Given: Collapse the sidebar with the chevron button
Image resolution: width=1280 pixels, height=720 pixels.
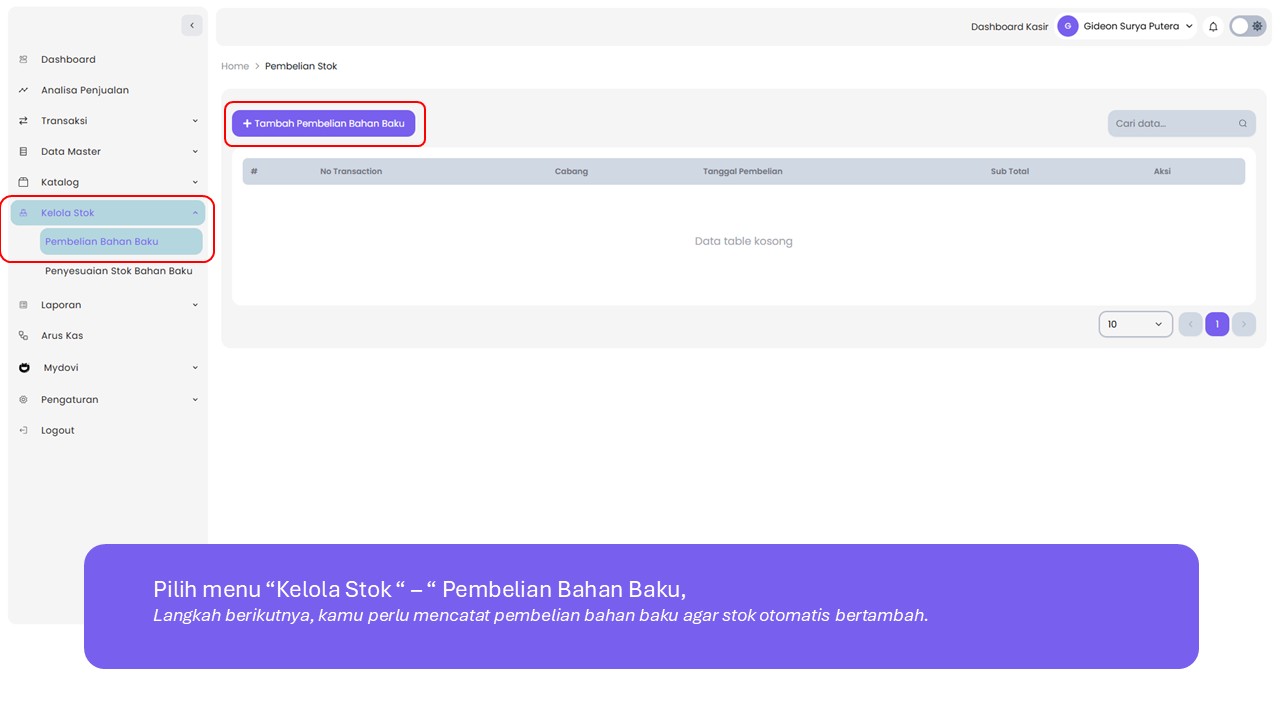Looking at the screenshot, I should tap(192, 25).
